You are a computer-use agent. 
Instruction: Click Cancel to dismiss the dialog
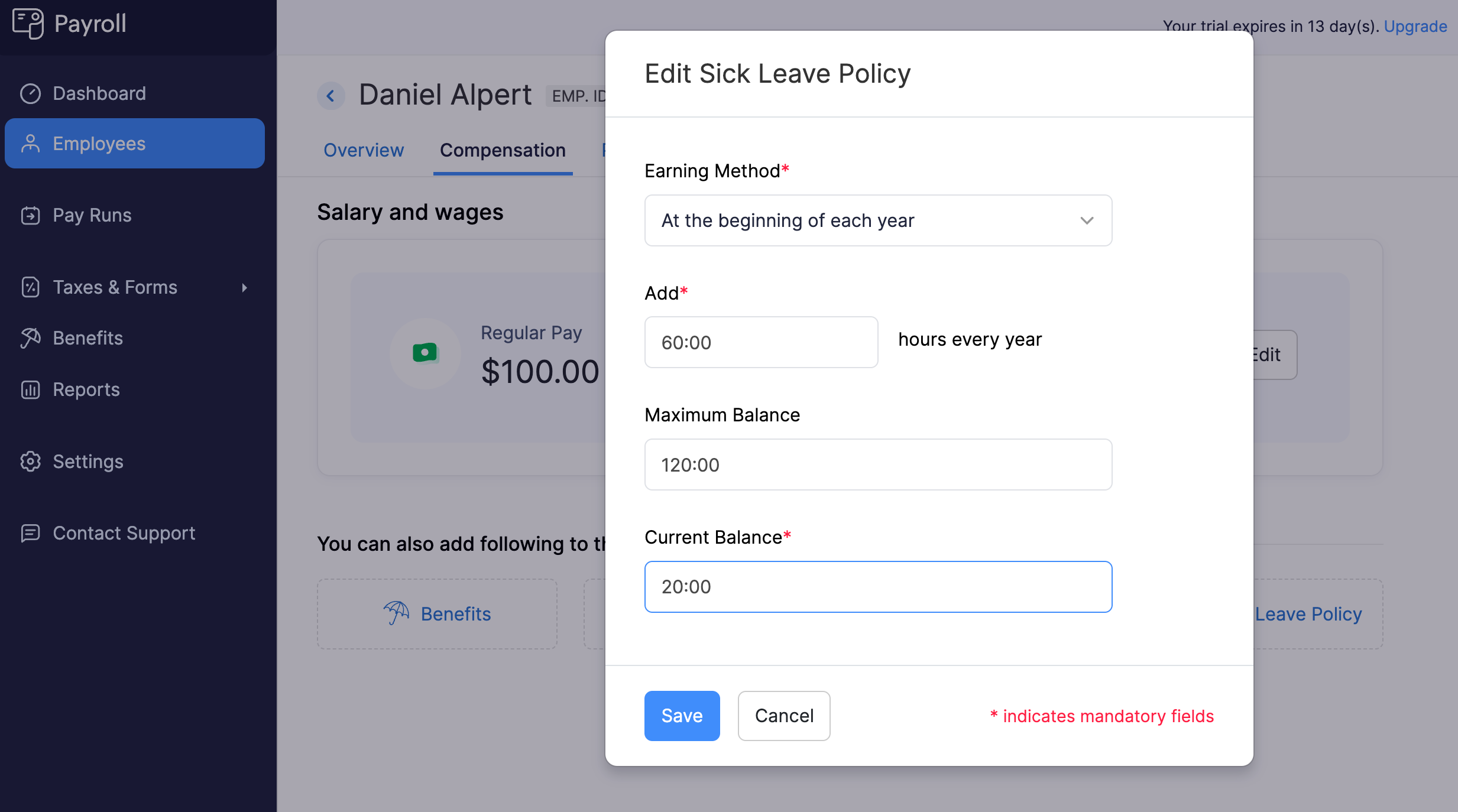784,715
